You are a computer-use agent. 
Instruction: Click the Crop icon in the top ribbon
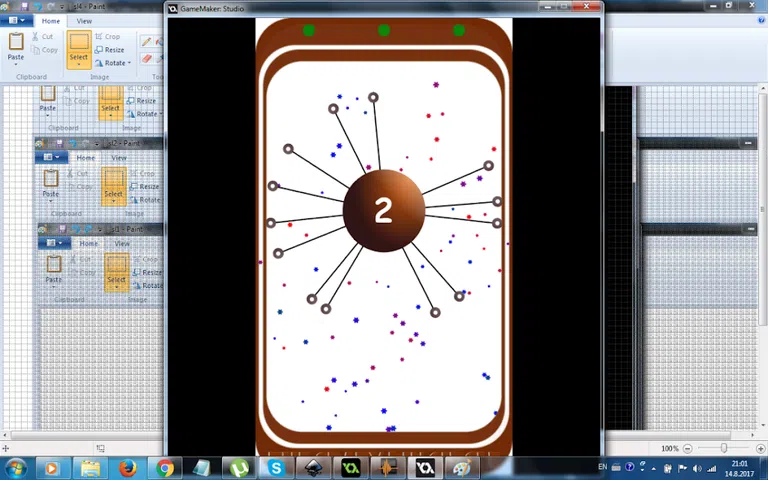(105, 37)
